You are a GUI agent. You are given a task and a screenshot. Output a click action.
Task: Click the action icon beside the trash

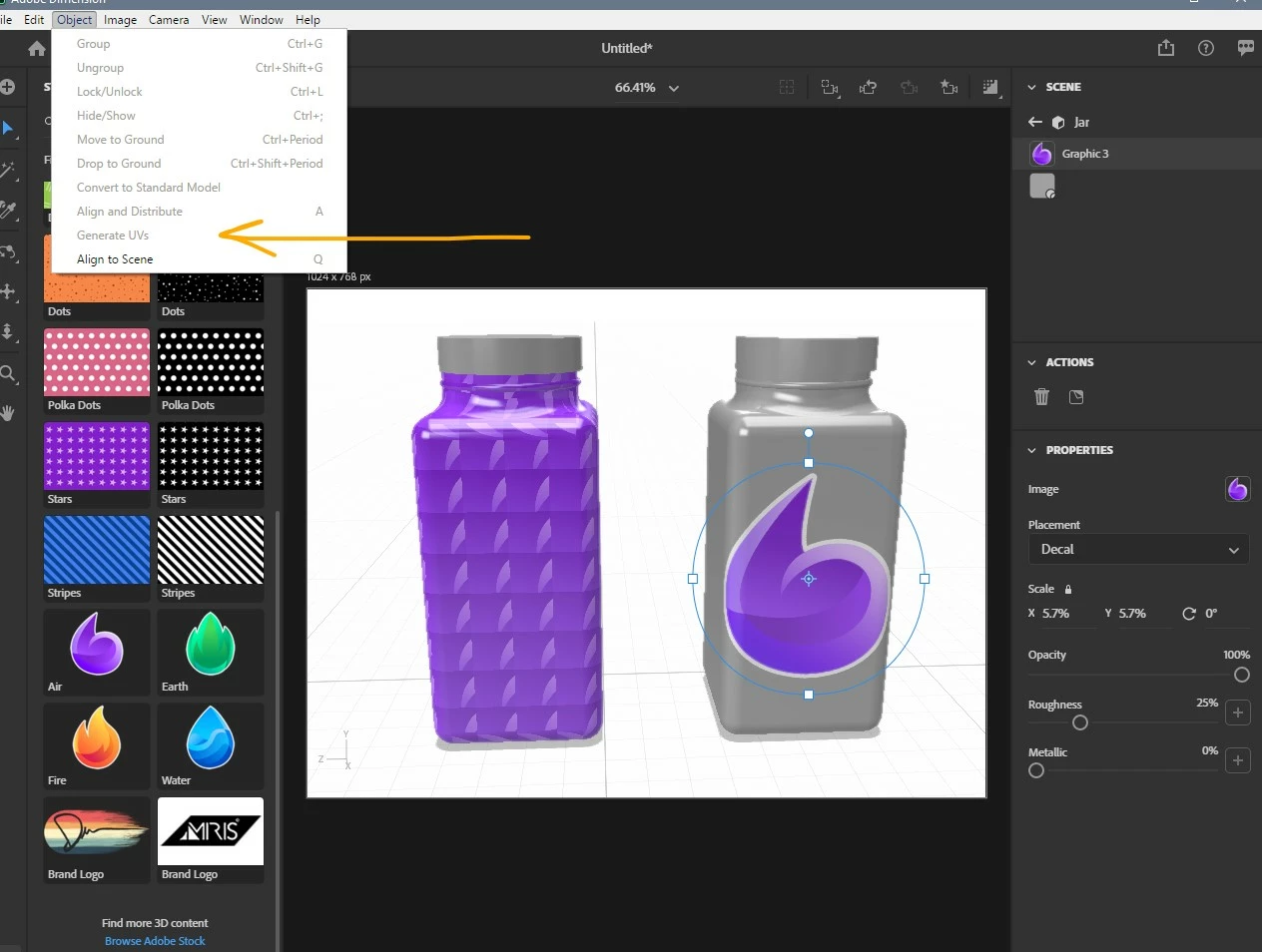point(1076,397)
